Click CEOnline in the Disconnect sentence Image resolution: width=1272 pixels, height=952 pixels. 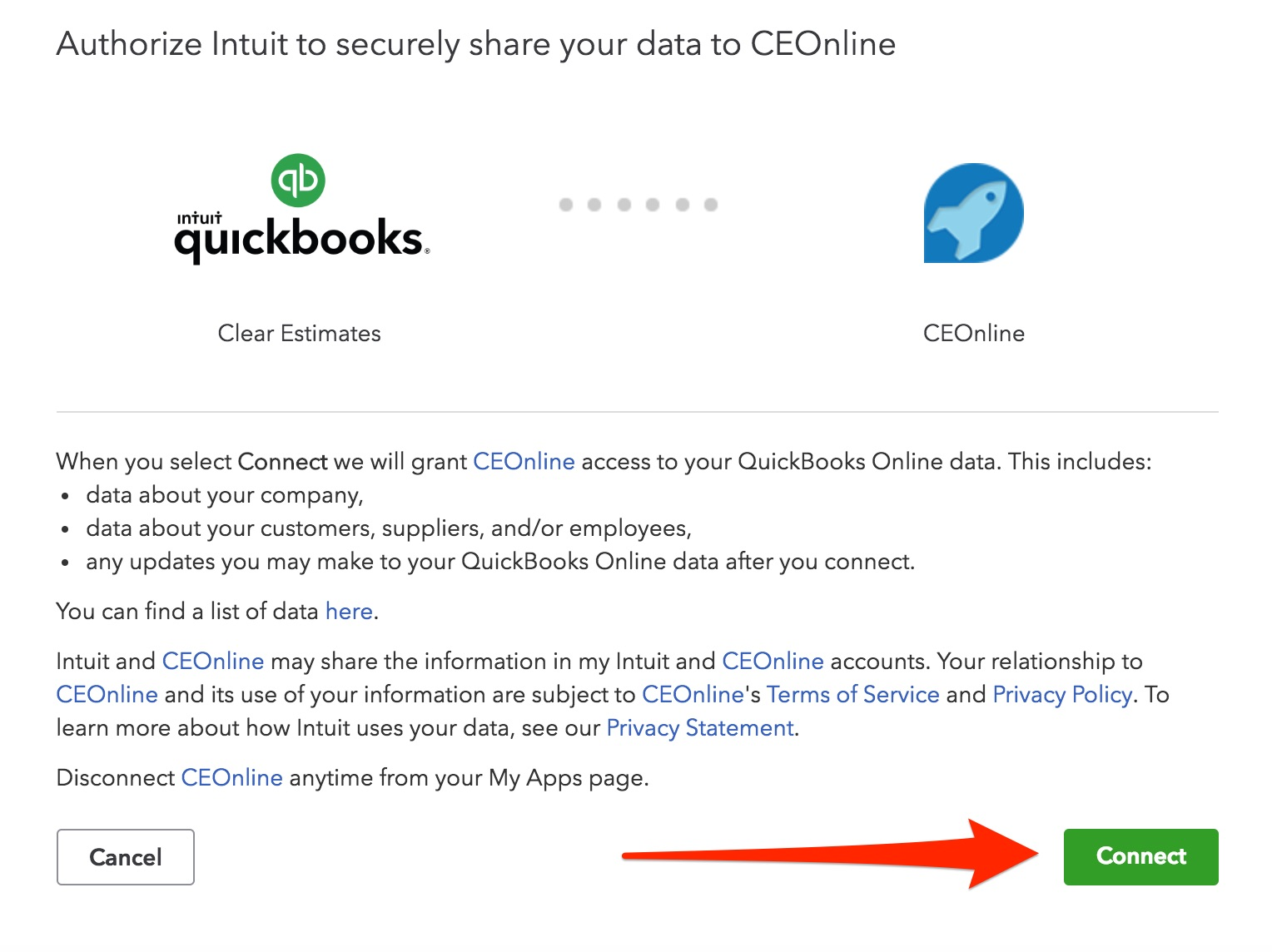(231, 777)
